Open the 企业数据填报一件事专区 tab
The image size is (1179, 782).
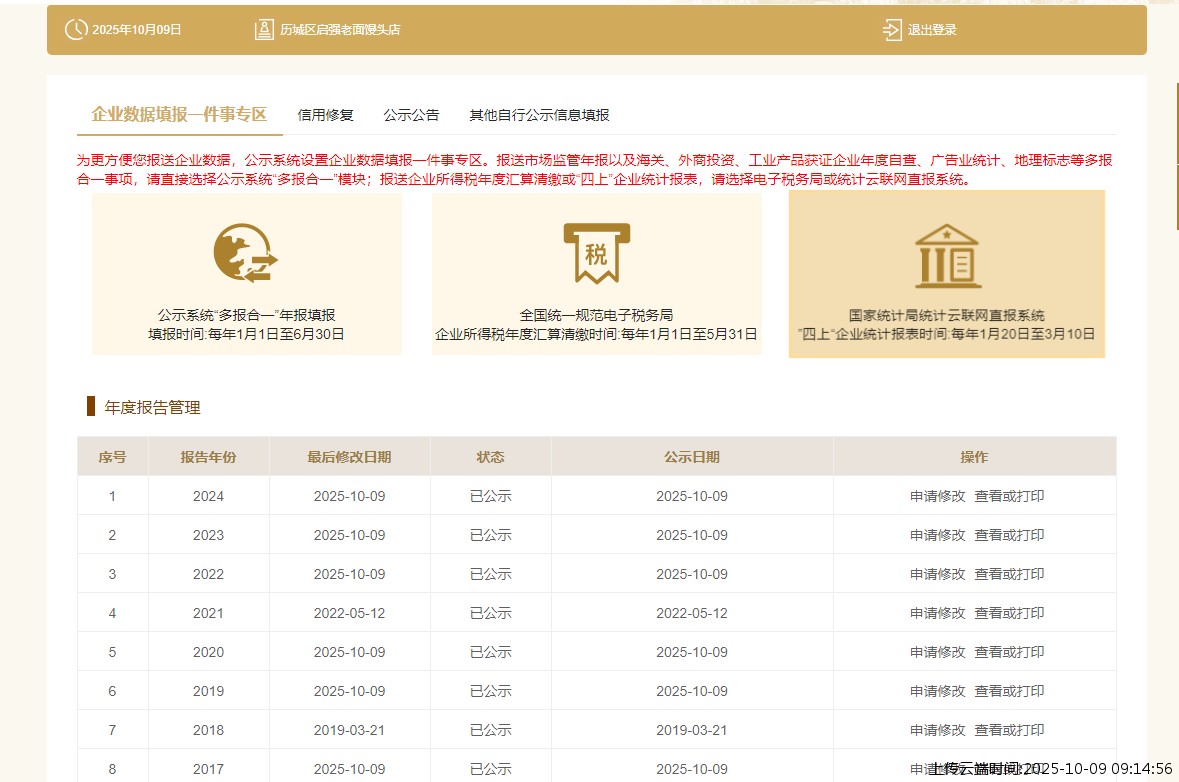pyautogui.click(x=179, y=115)
